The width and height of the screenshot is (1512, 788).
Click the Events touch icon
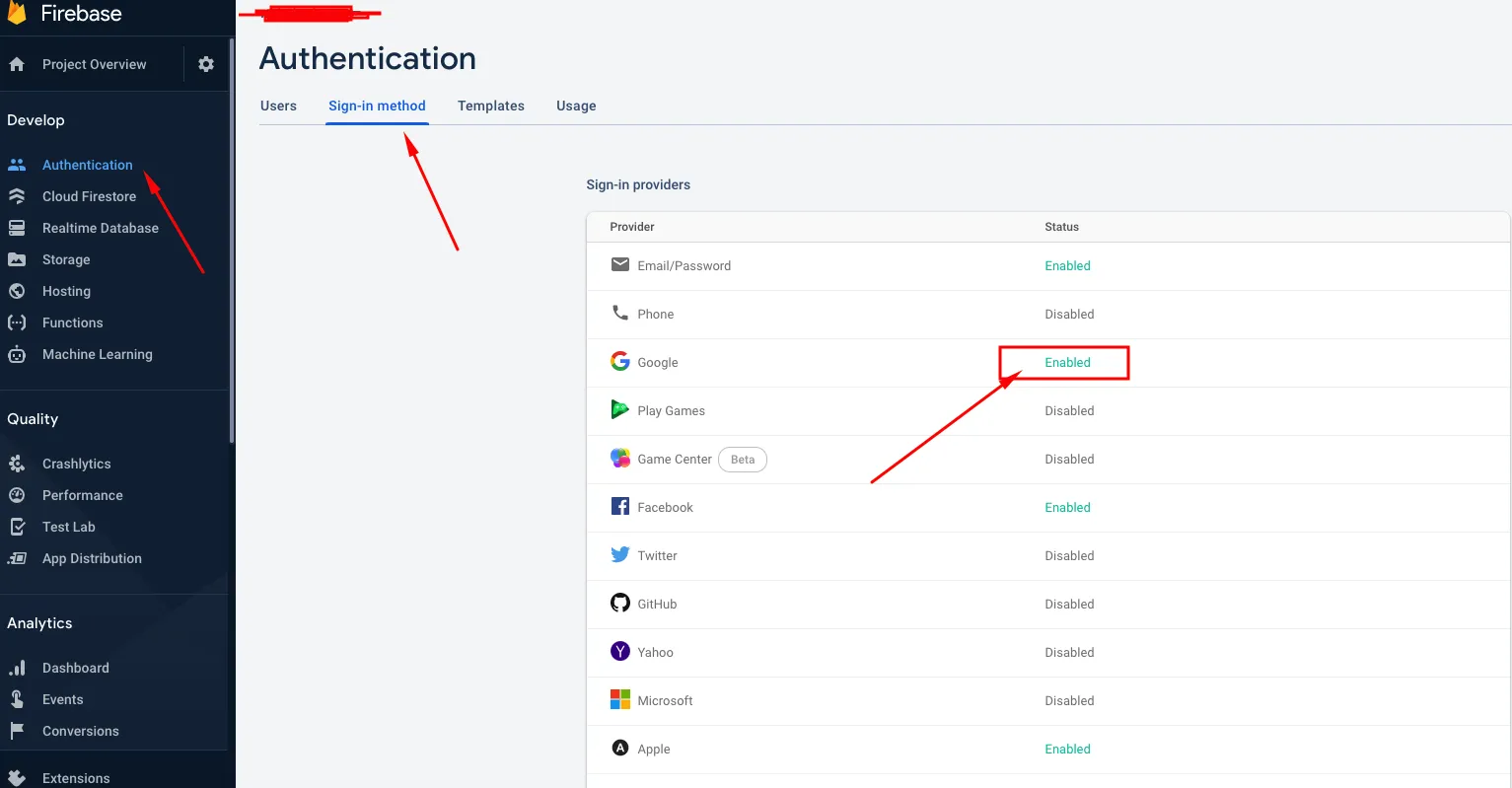pyautogui.click(x=17, y=699)
